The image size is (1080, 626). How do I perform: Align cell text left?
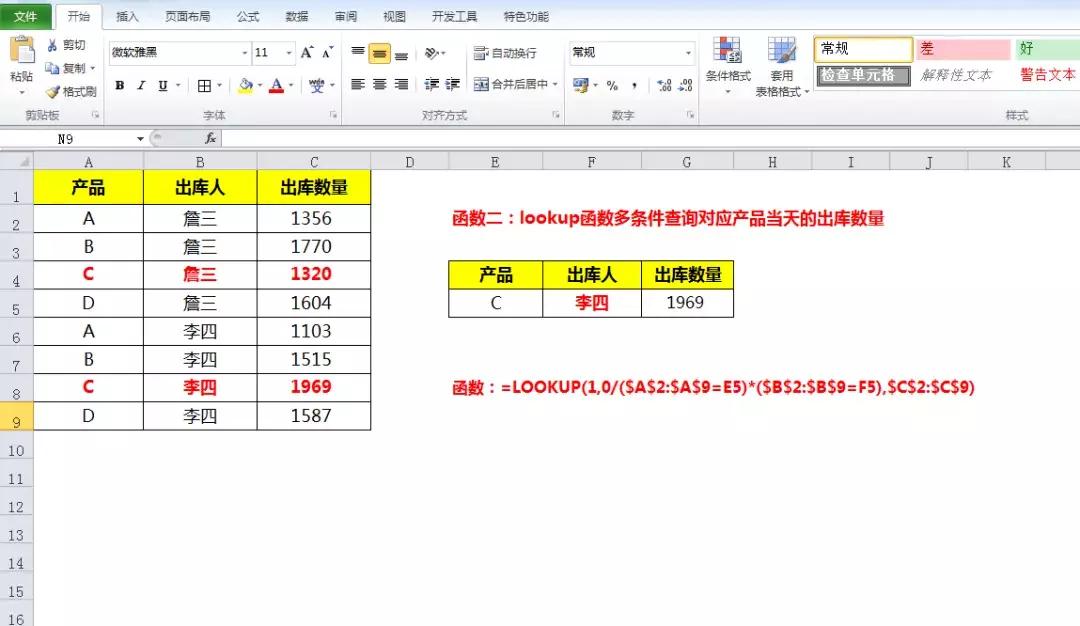point(358,85)
